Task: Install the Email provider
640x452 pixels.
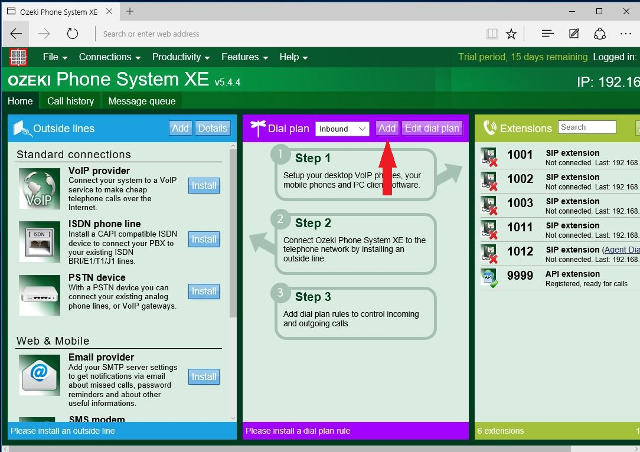Action: (x=204, y=376)
